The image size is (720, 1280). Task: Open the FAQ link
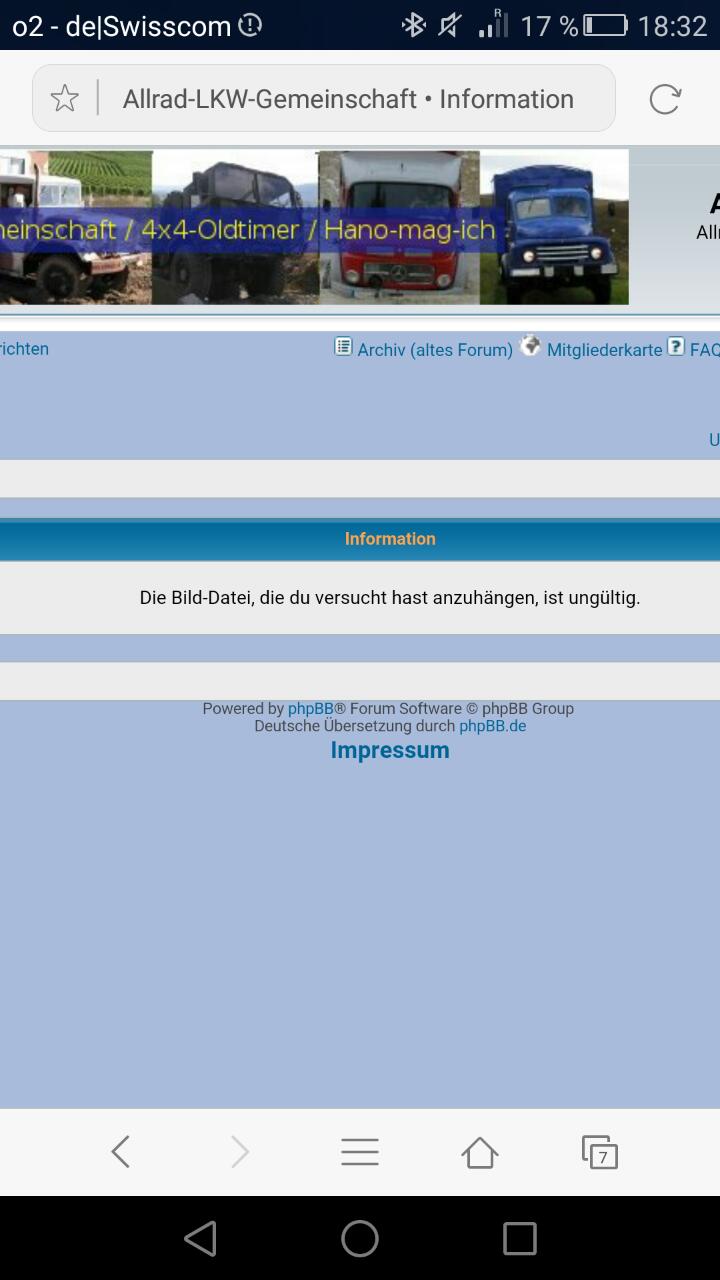click(704, 350)
